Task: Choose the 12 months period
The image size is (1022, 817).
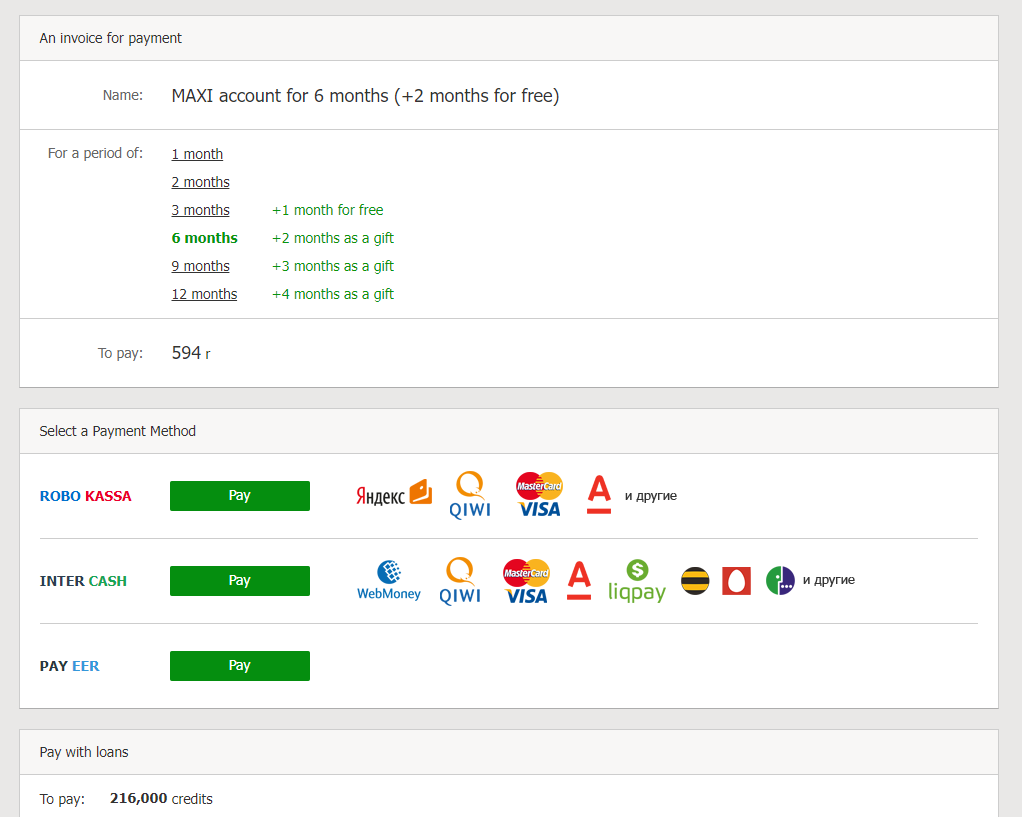Action: click(x=204, y=294)
